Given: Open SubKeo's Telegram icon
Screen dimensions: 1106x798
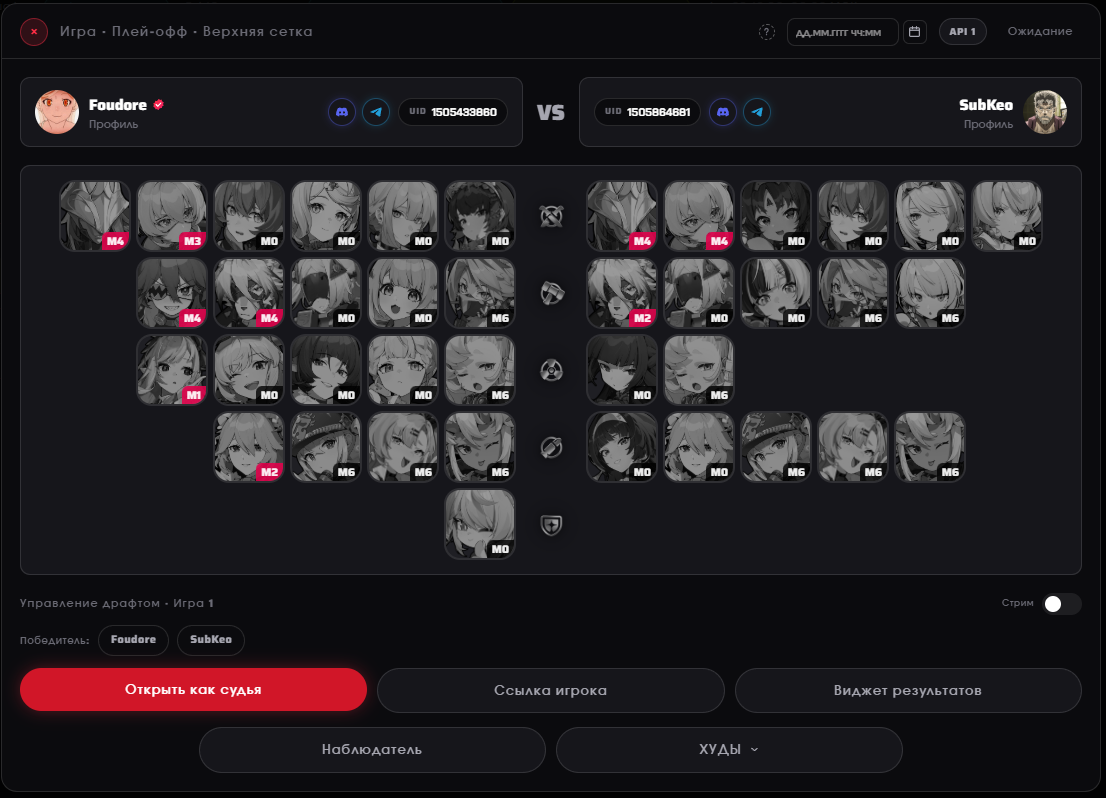Looking at the screenshot, I should 757,112.
